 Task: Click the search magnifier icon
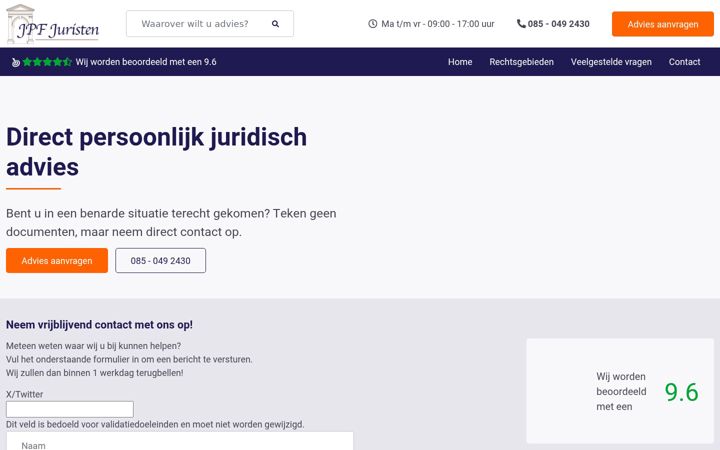pyautogui.click(x=275, y=24)
